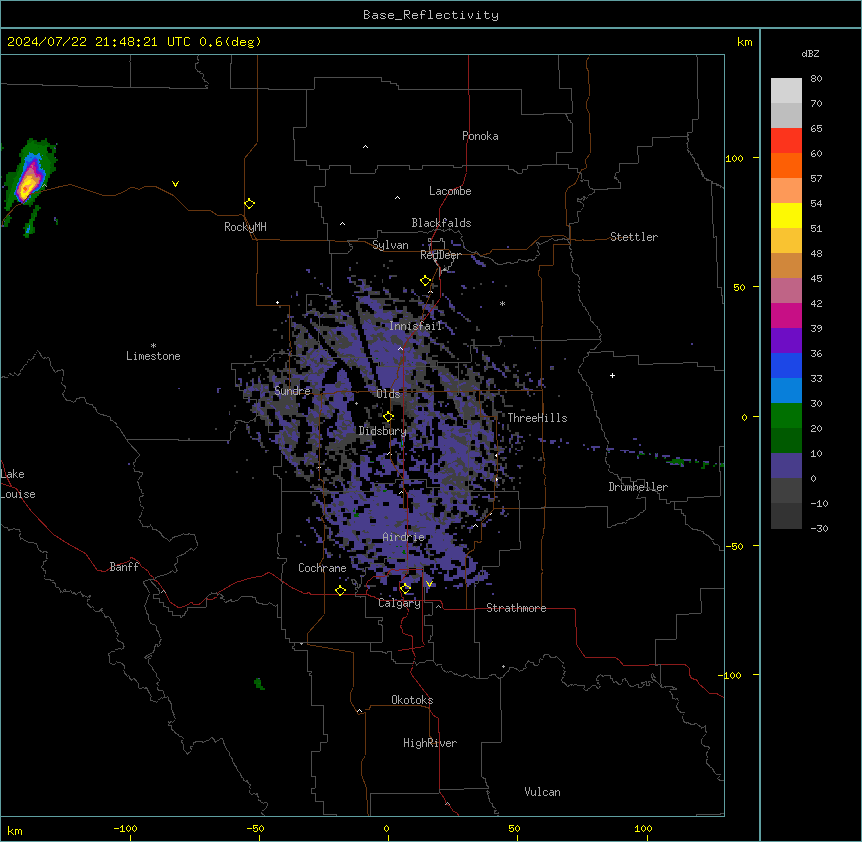The height and width of the screenshot is (842, 862).
Task: Click the Stettler label
Action: click(x=634, y=237)
